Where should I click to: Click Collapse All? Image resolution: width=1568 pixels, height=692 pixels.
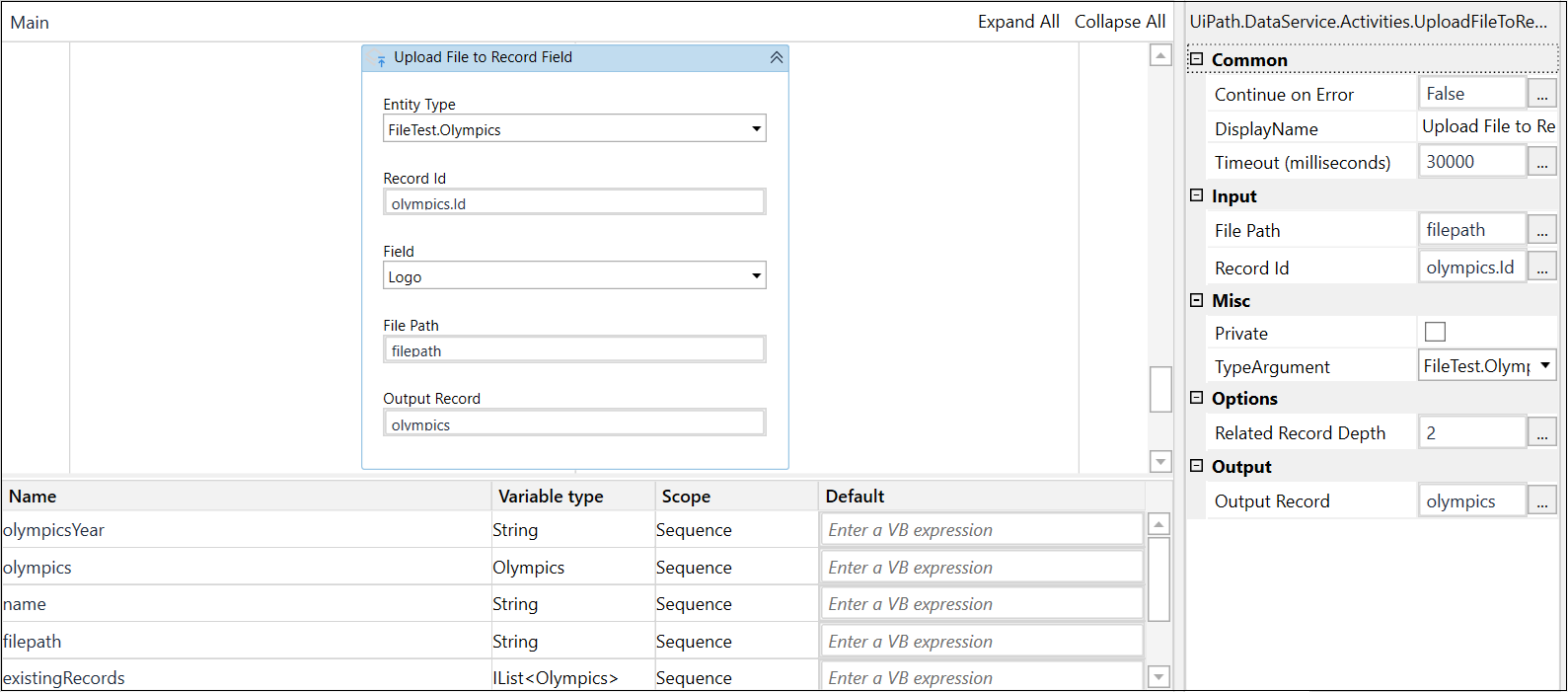click(x=1120, y=22)
